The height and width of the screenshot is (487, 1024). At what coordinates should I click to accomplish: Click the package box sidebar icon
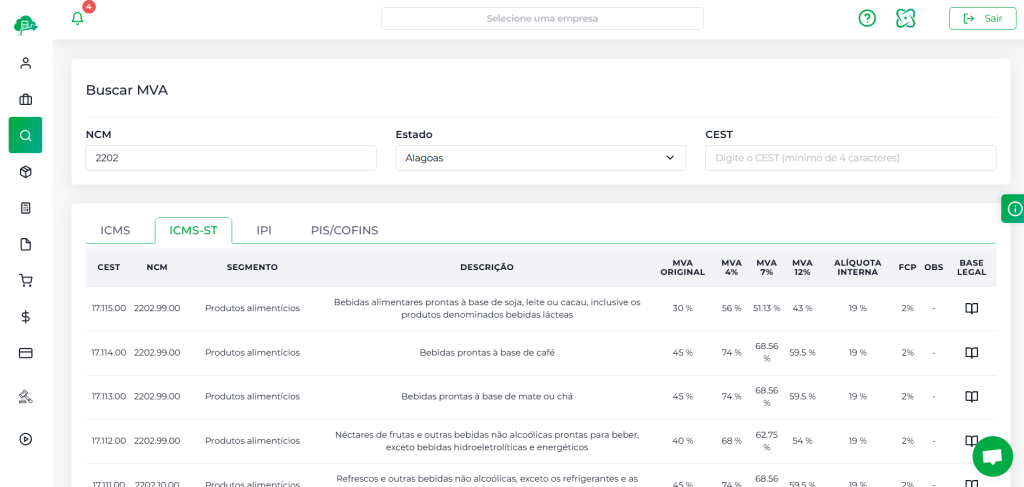26,172
